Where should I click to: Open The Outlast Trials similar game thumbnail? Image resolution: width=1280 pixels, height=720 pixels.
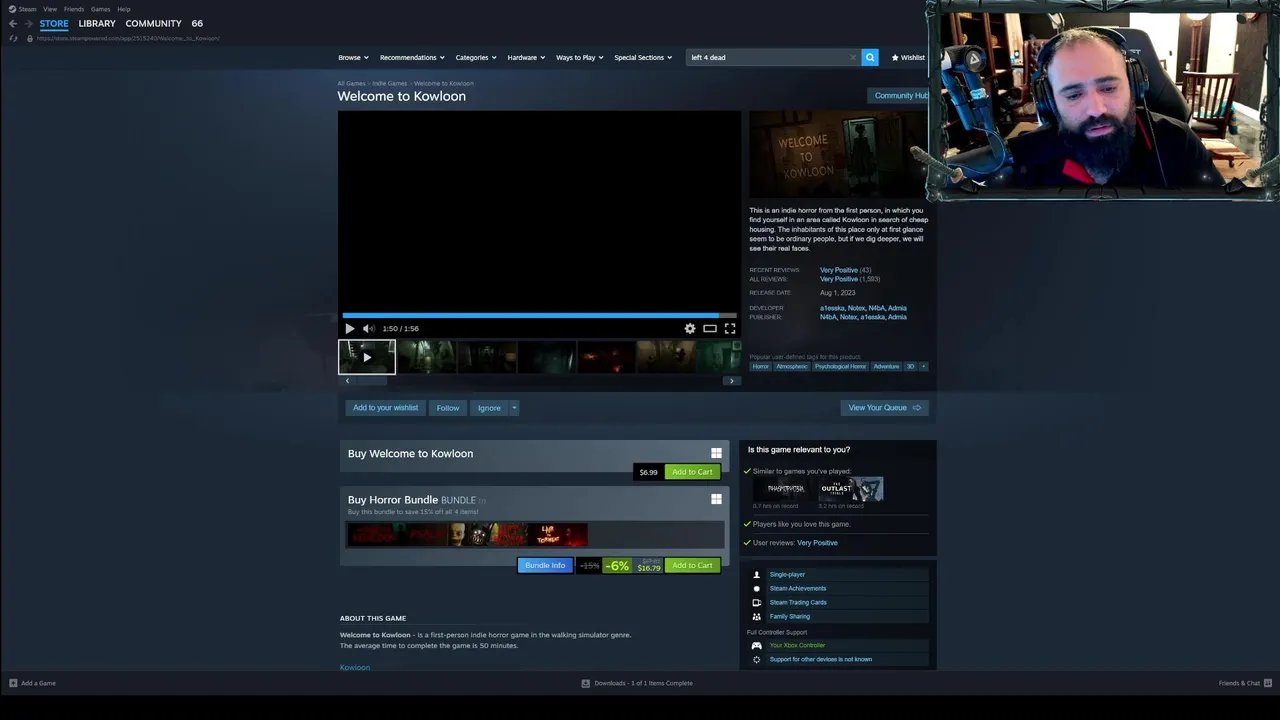pos(852,489)
